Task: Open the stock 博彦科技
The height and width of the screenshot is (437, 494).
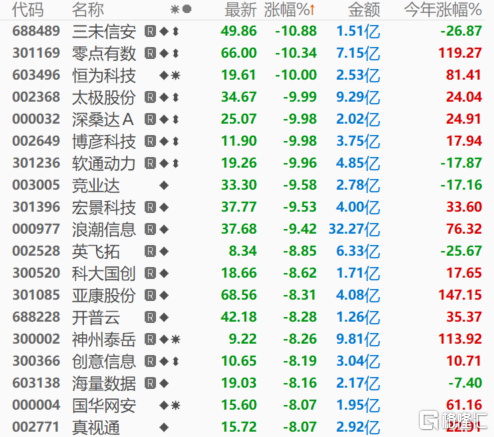Action: tap(104, 141)
